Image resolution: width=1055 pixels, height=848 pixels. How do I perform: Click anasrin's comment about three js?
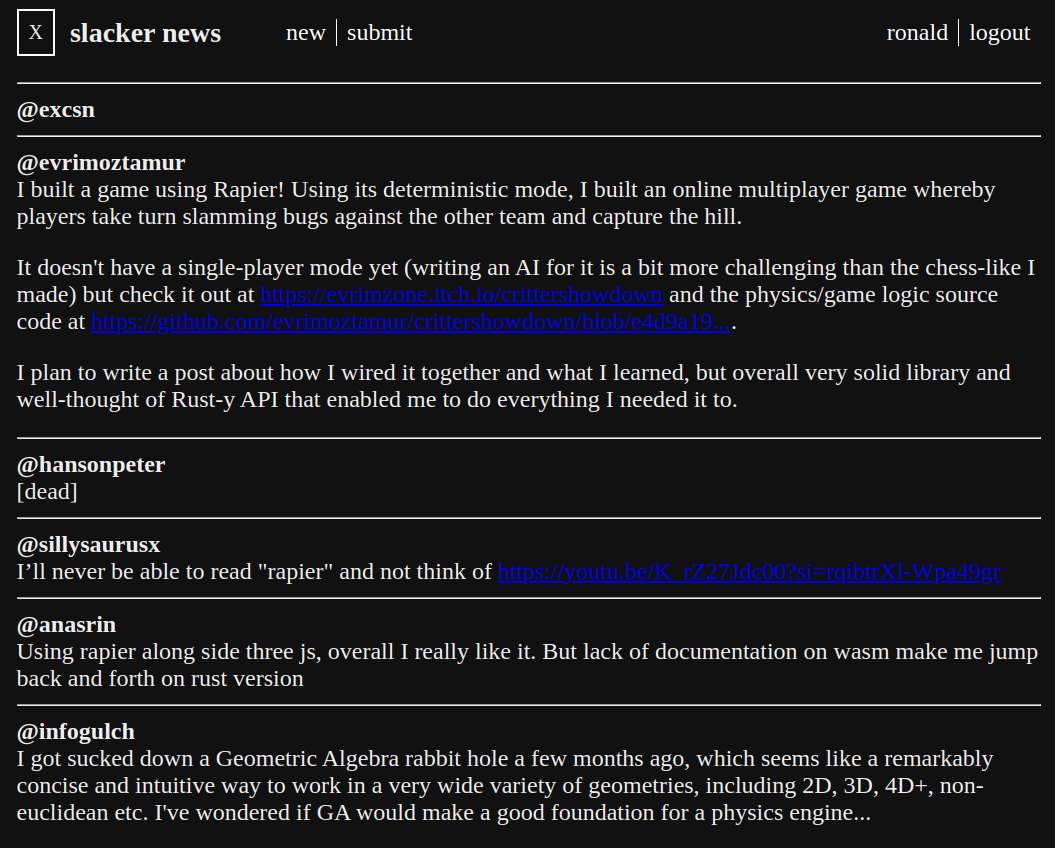point(528,665)
